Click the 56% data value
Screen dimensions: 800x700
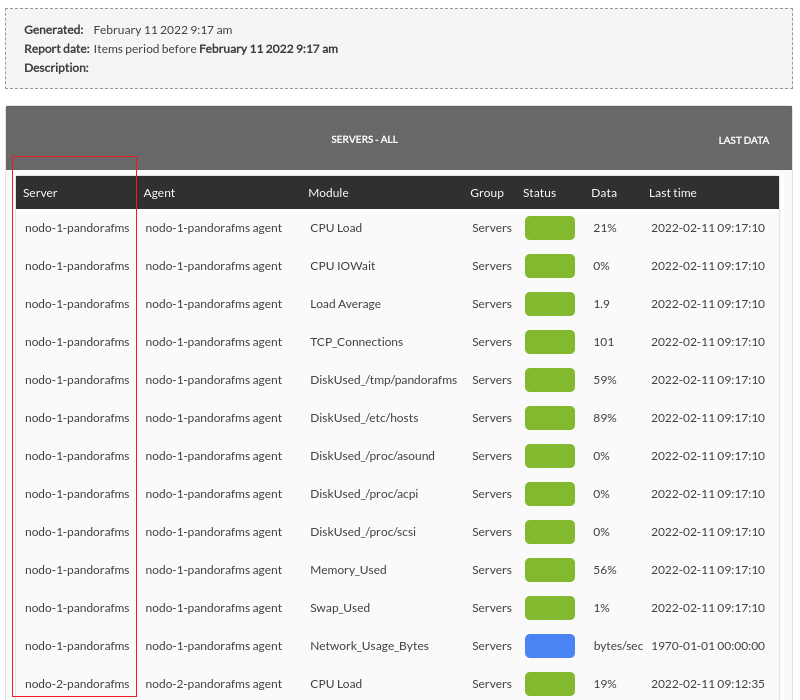[605, 570]
